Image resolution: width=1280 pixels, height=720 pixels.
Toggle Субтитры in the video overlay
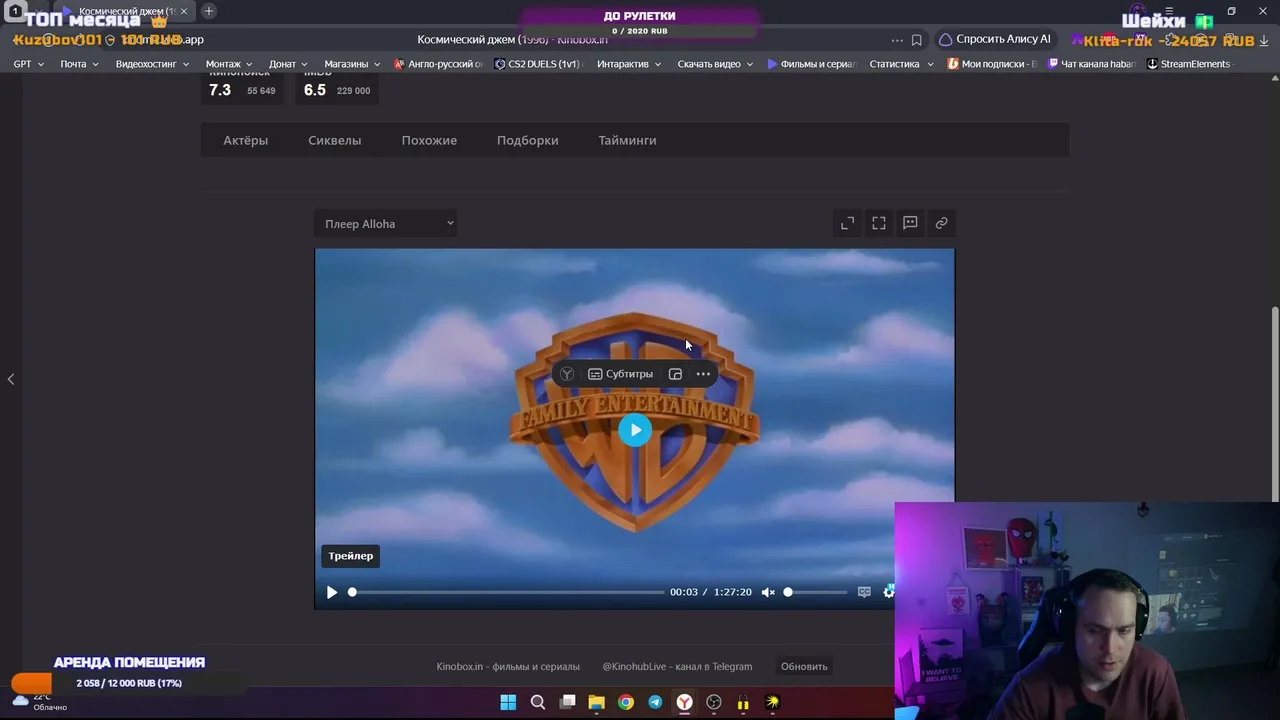click(620, 374)
